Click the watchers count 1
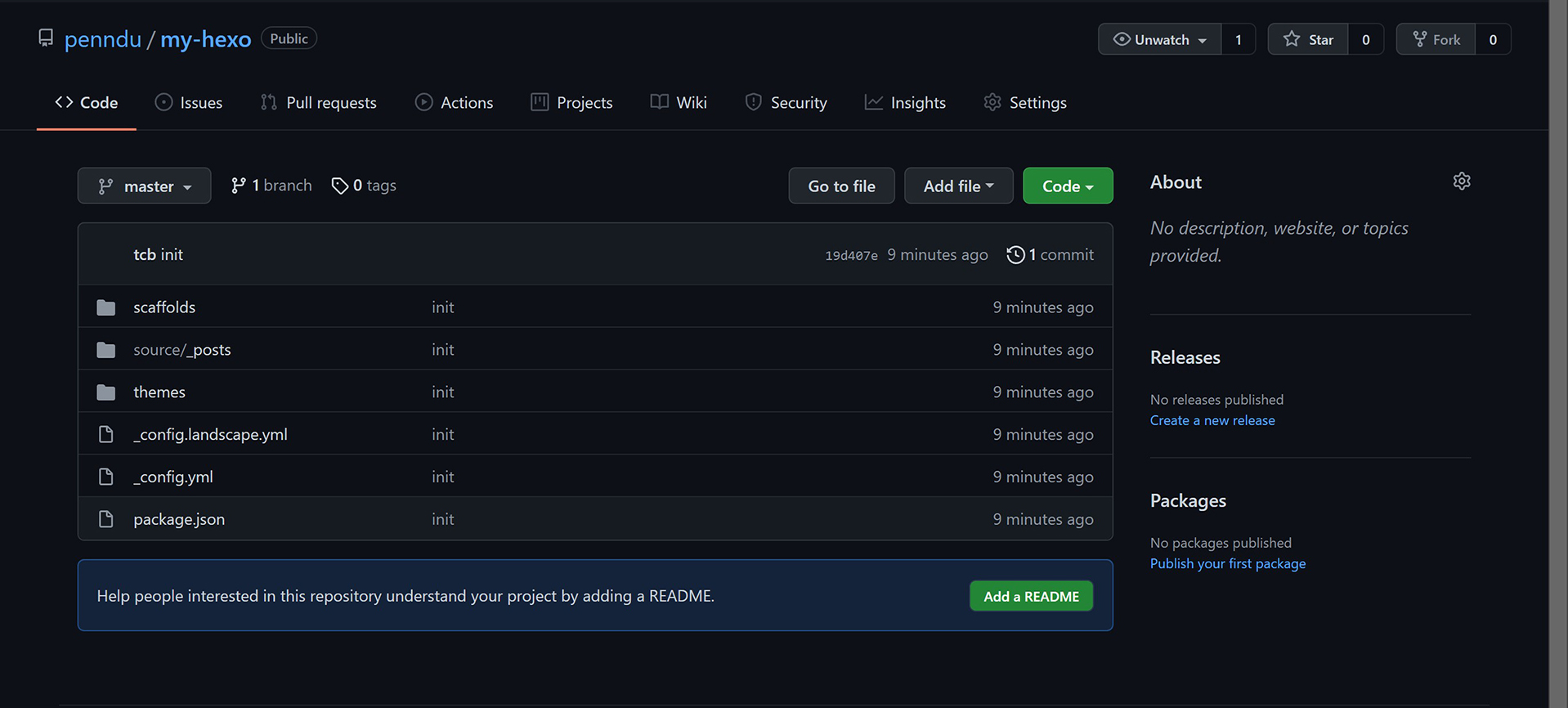The height and width of the screenshot is (708, 1568). click(1238, 39)
